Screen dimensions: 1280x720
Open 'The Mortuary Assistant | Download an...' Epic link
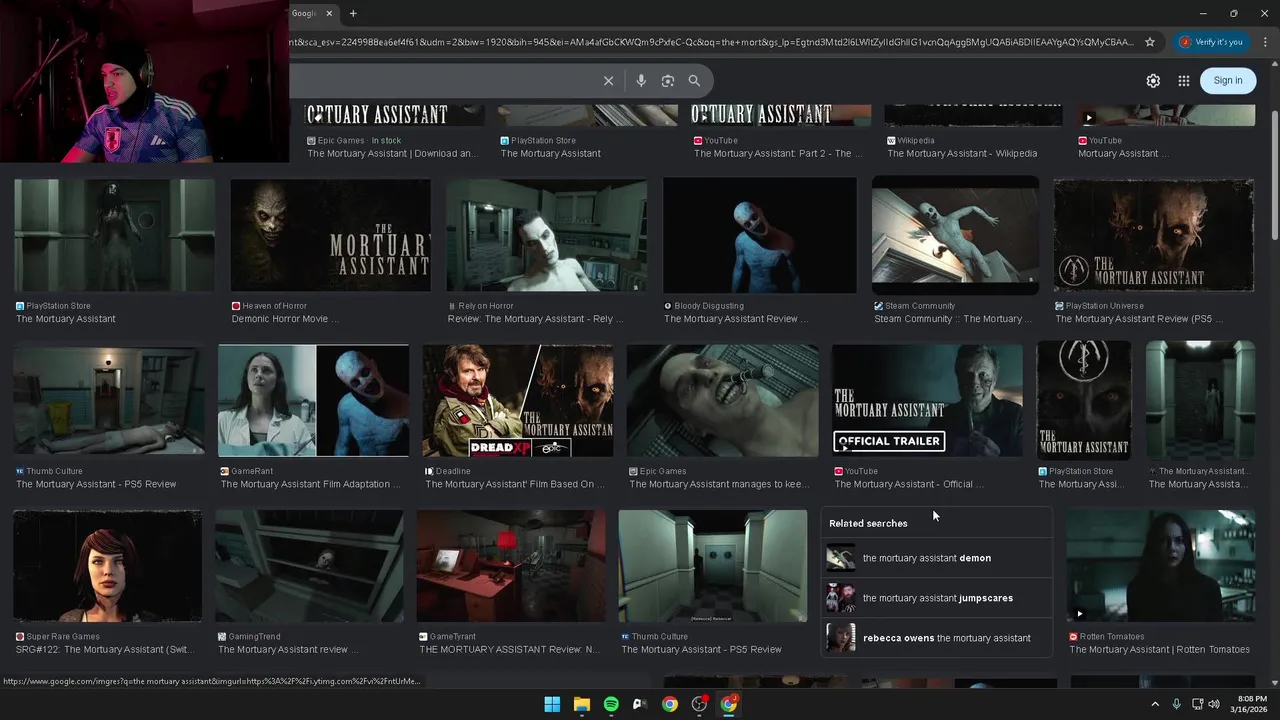(x=391, y=153)
